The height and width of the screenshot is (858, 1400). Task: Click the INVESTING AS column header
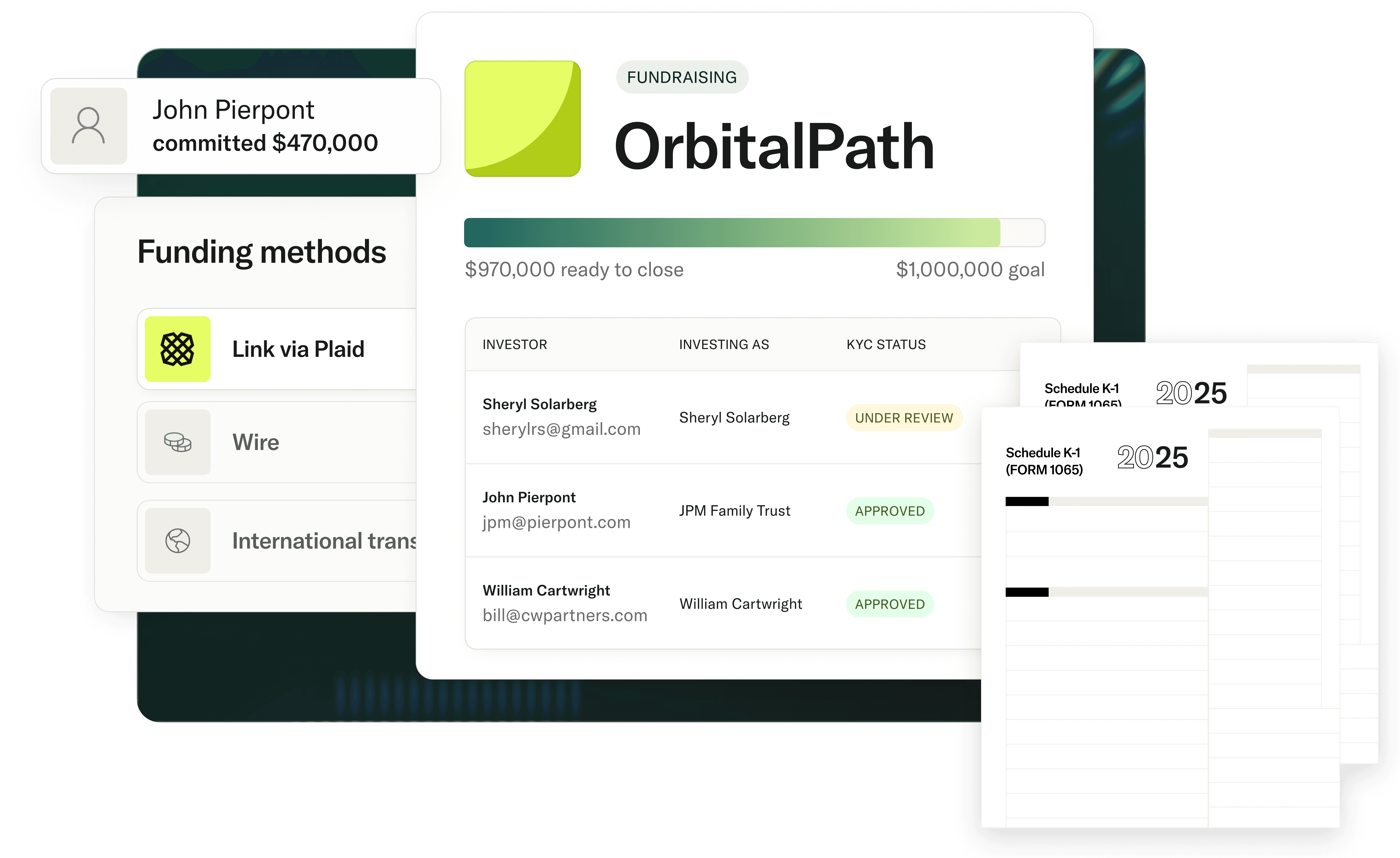point(723,344)
